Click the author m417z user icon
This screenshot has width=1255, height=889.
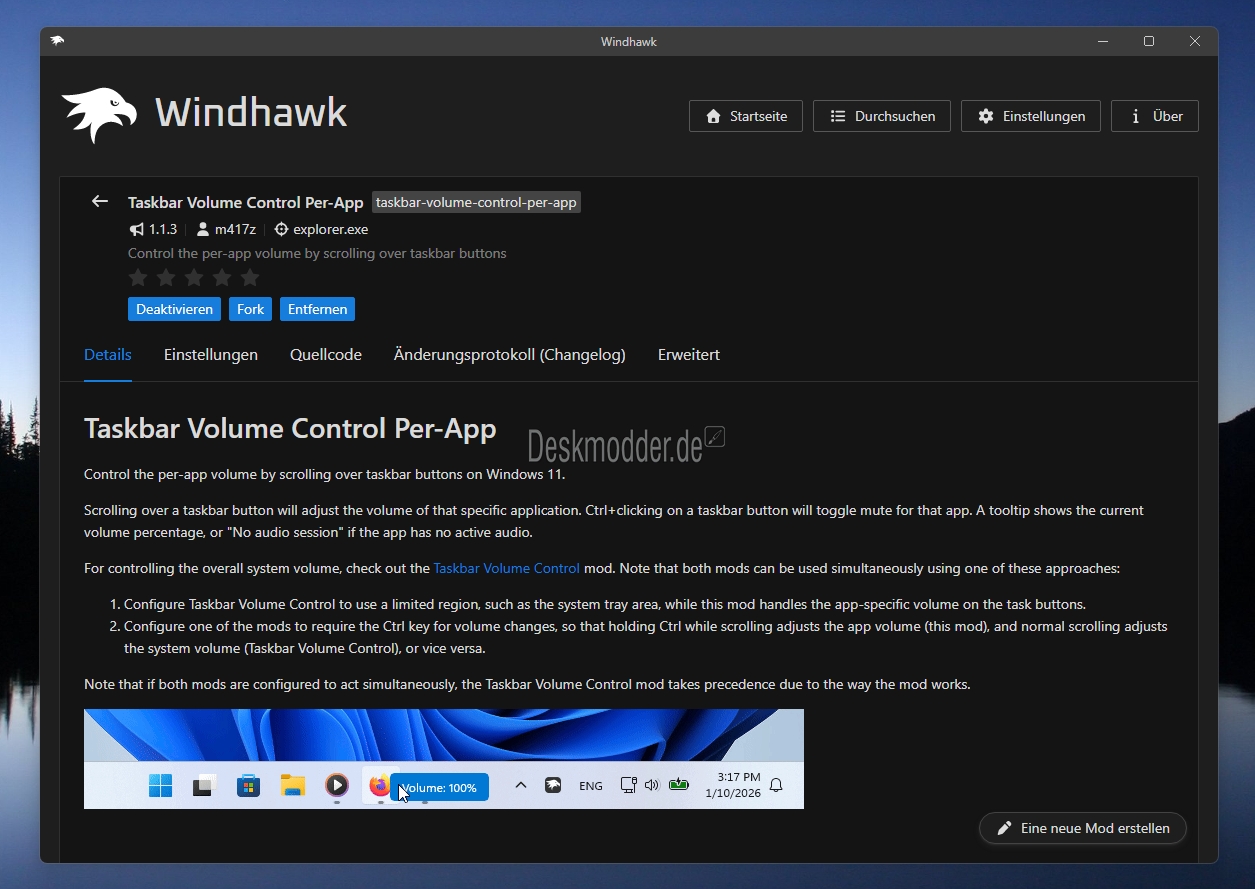tap(203, 229)
